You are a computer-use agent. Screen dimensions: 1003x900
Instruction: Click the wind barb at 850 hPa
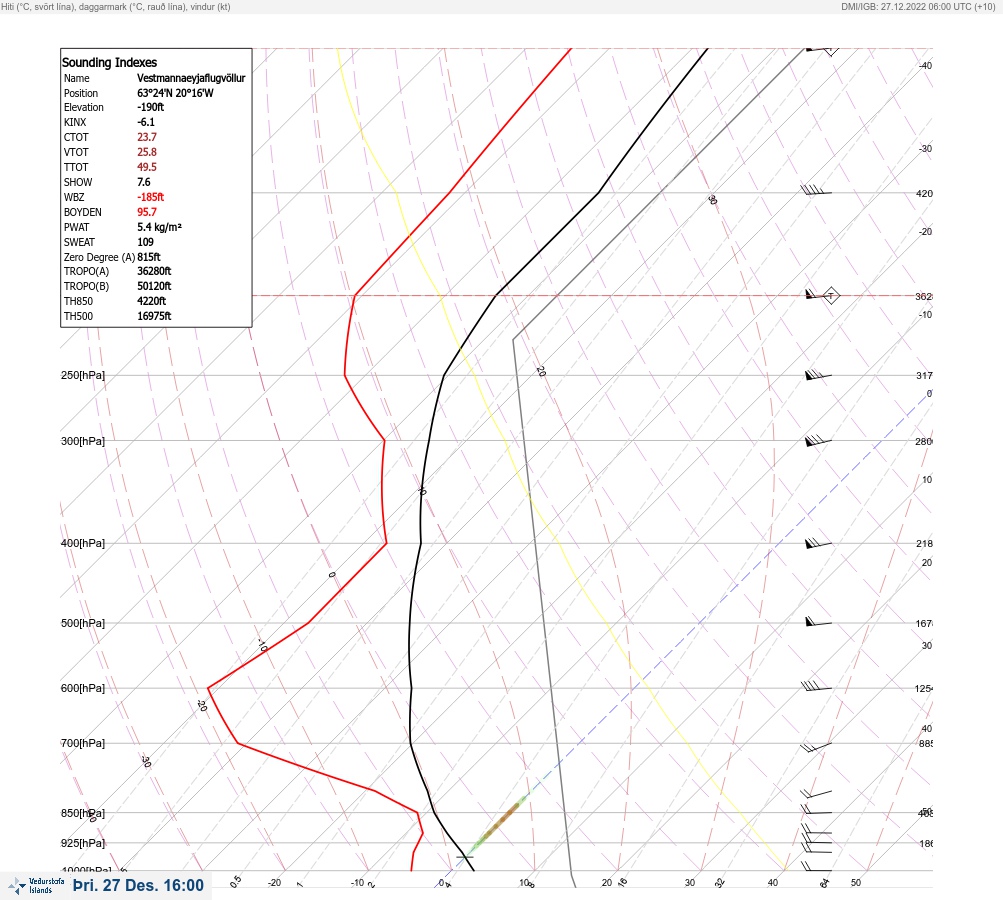(816, 810)
